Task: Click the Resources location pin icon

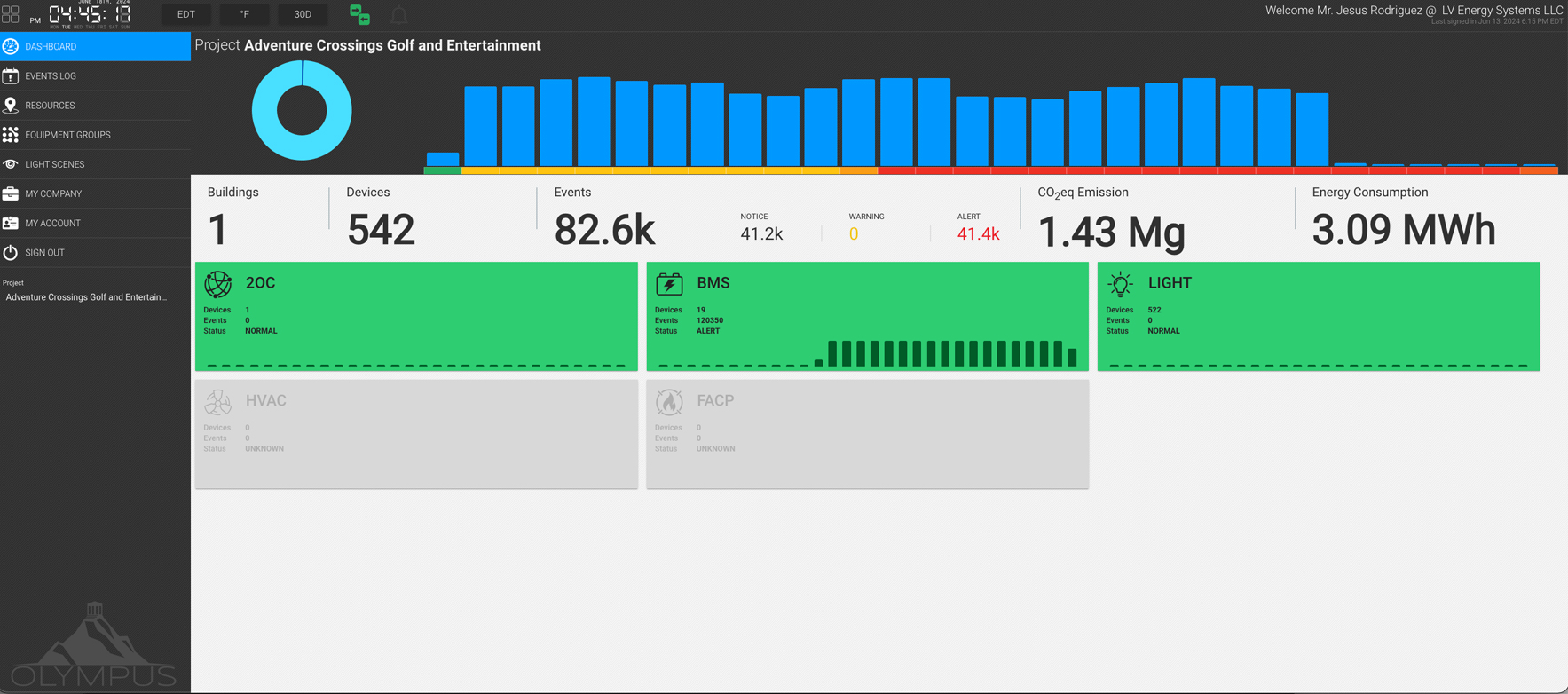Action: click(x=11, y=106)
